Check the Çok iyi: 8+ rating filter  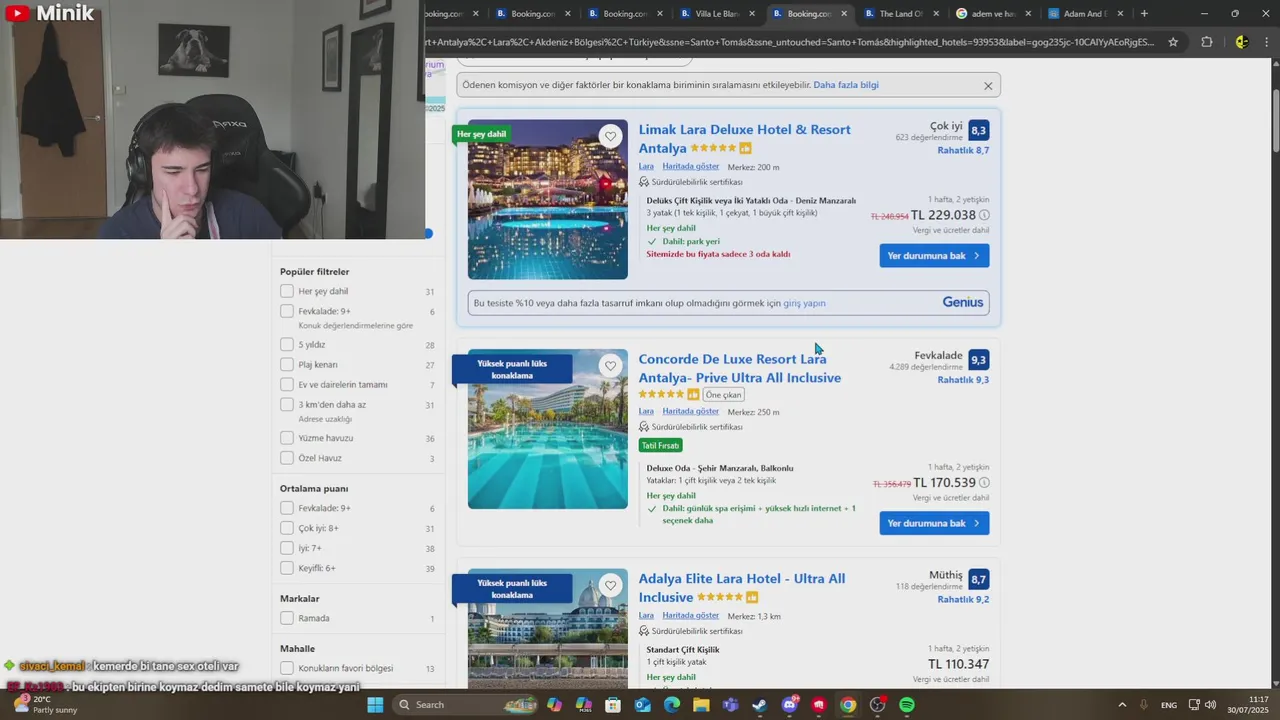287,528
